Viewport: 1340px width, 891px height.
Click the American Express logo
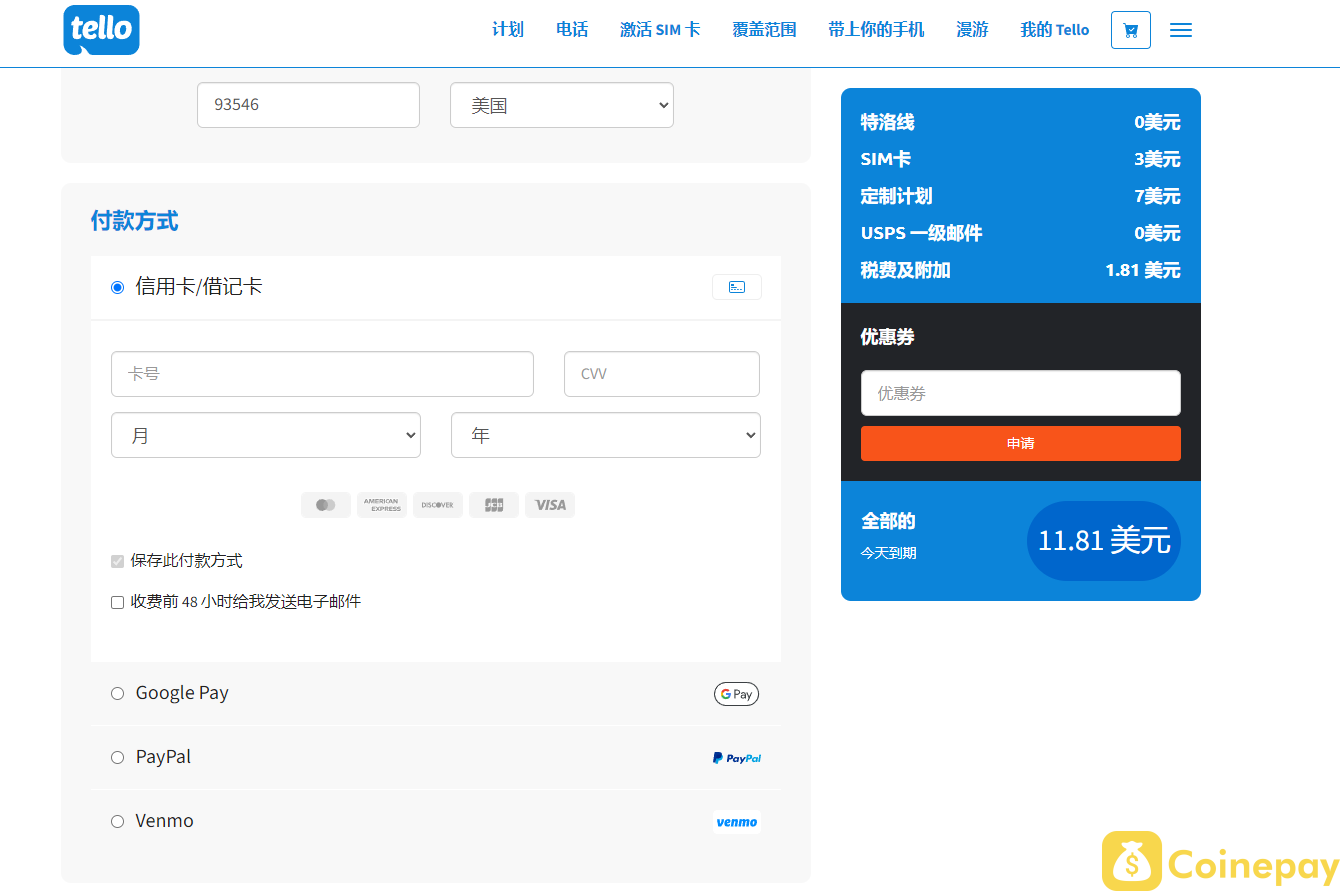[x=382, y=505]
